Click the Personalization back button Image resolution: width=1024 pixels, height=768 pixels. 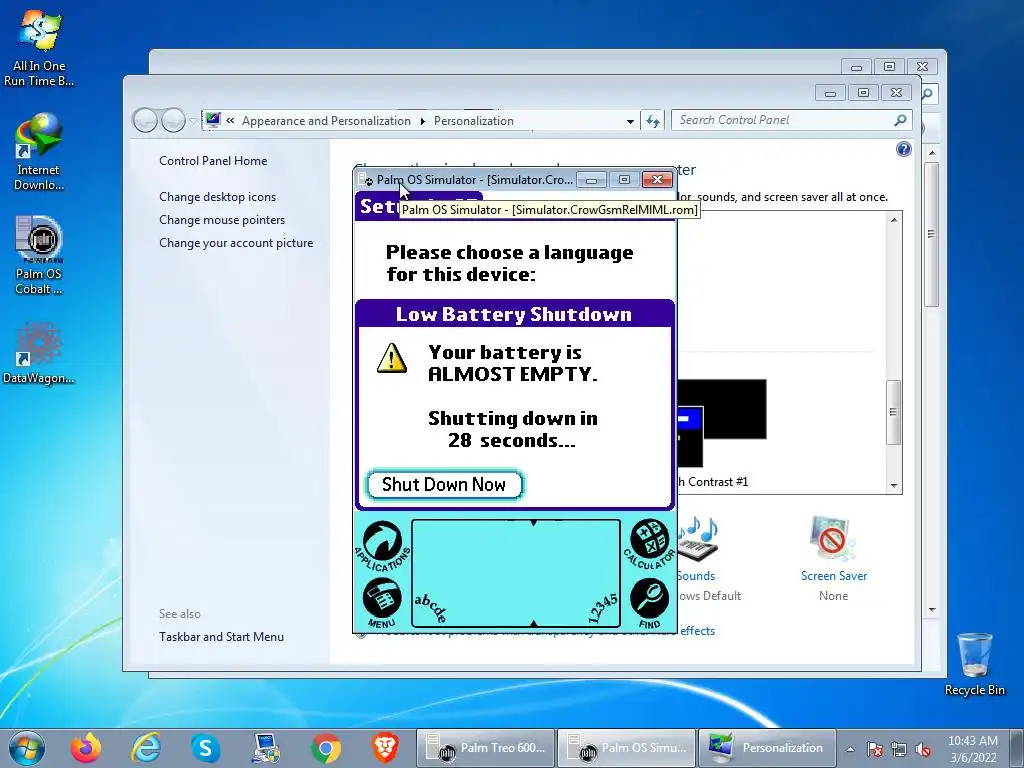pyautogui.click(x=145, y=120)
